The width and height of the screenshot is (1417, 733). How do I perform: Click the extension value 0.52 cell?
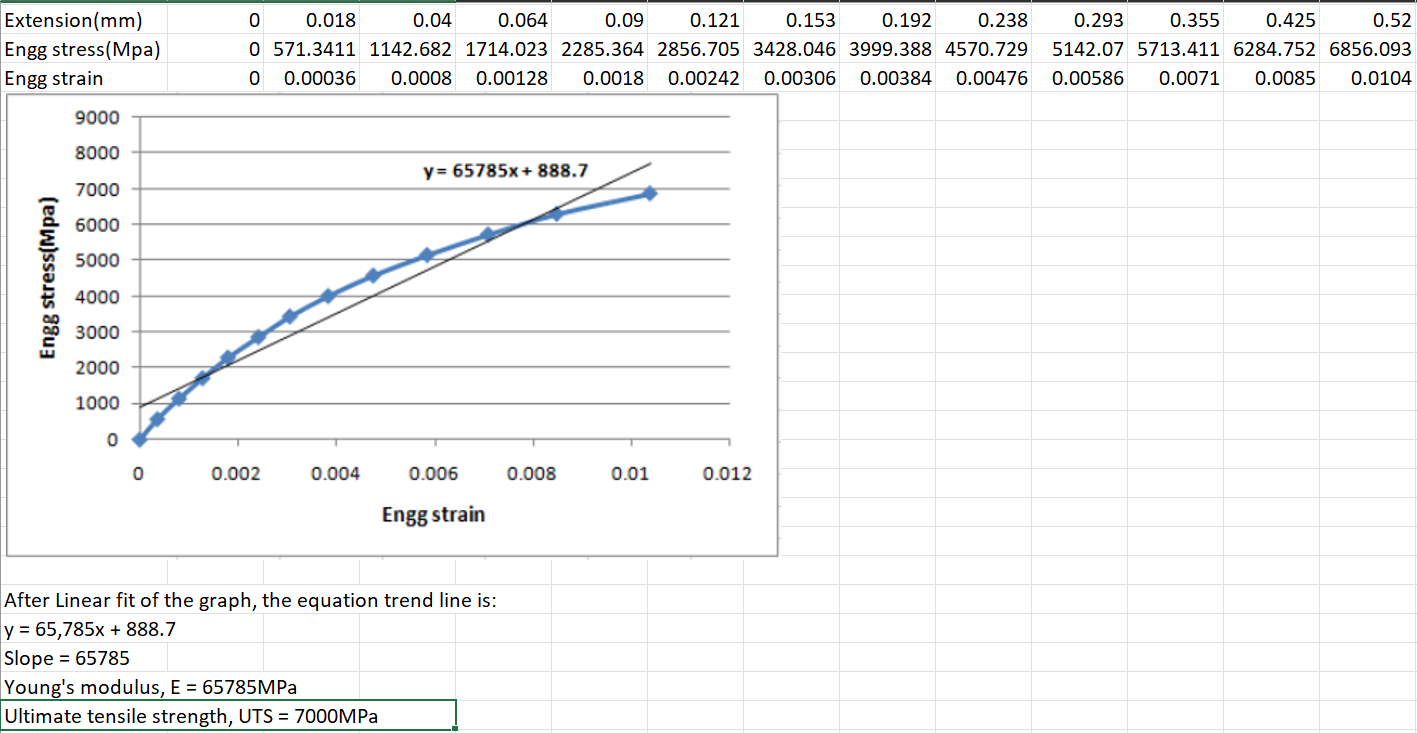pos(1368,21)
